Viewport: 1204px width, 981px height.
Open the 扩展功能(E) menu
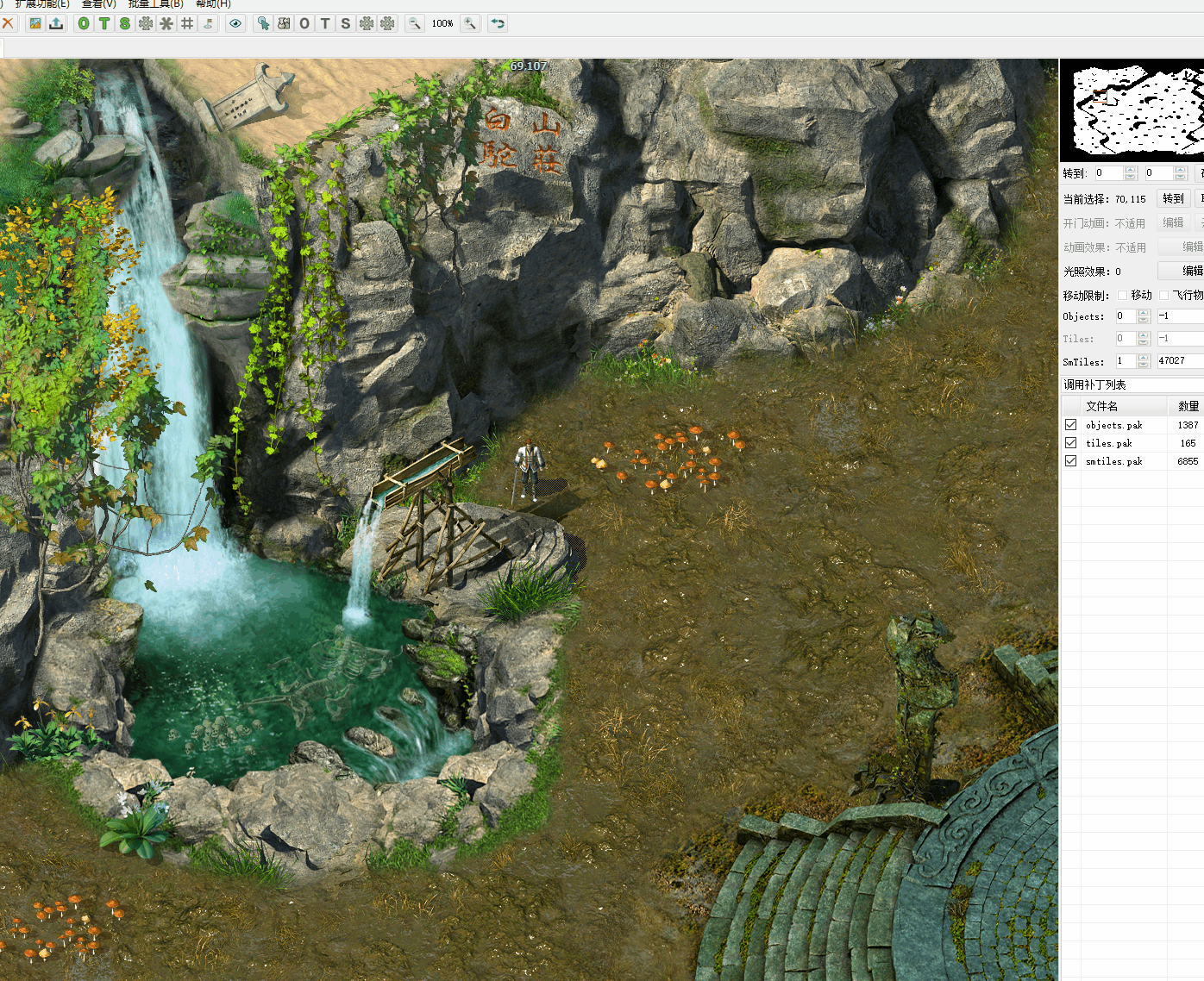(x=41, y=4)
